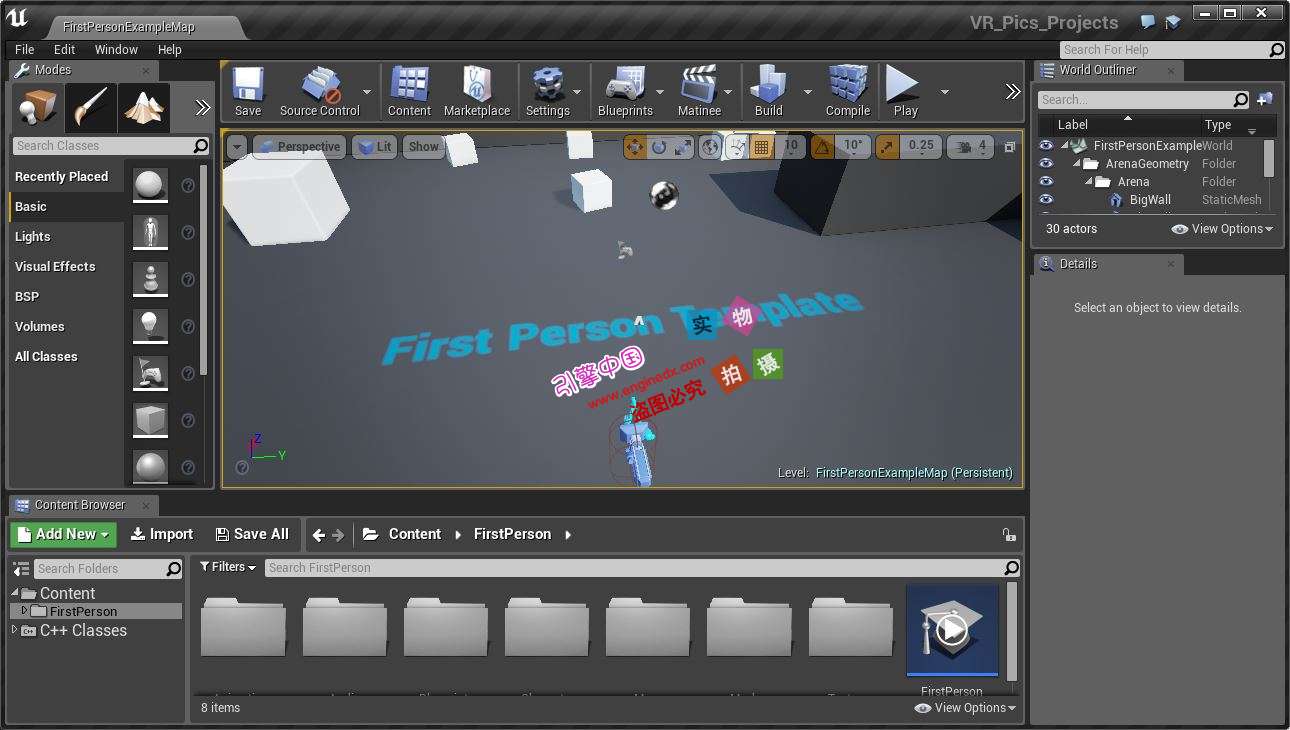Select the Recently Placed category
This screenshot has height=730, width=1290.
click(x=61, y=176)
